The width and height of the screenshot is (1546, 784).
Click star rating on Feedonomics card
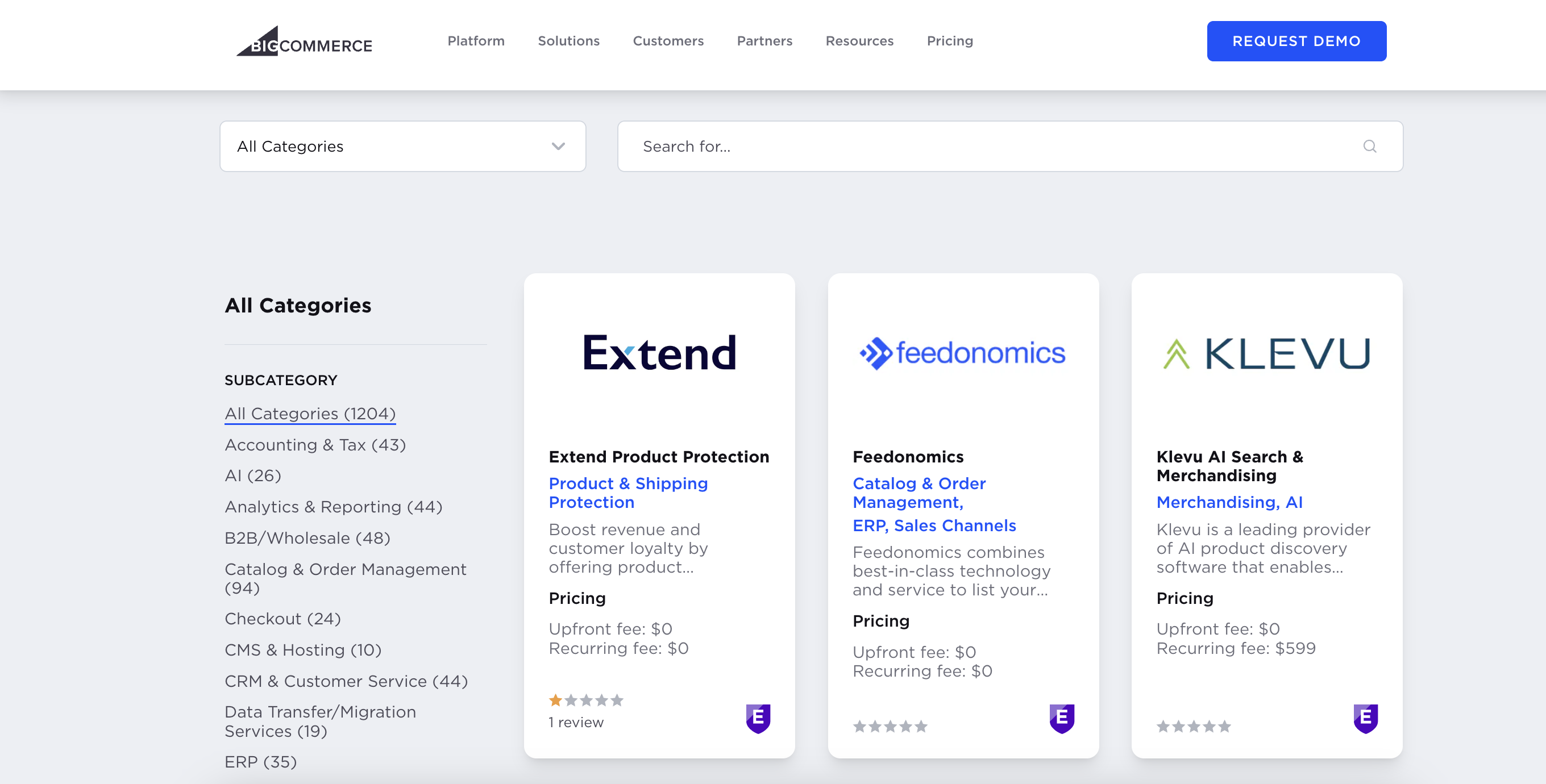coord(890,727)
